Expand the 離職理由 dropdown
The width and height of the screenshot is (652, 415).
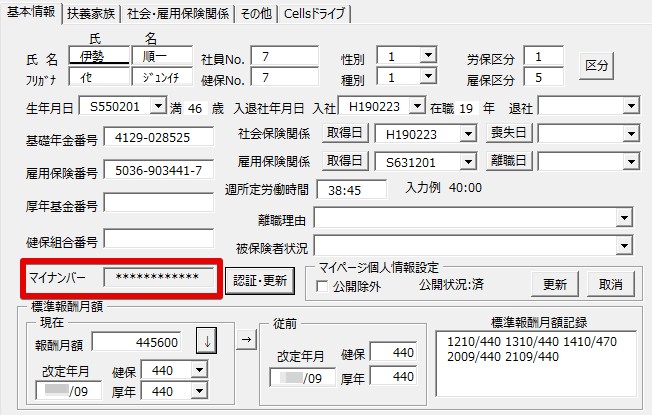(x=624, y=217)
